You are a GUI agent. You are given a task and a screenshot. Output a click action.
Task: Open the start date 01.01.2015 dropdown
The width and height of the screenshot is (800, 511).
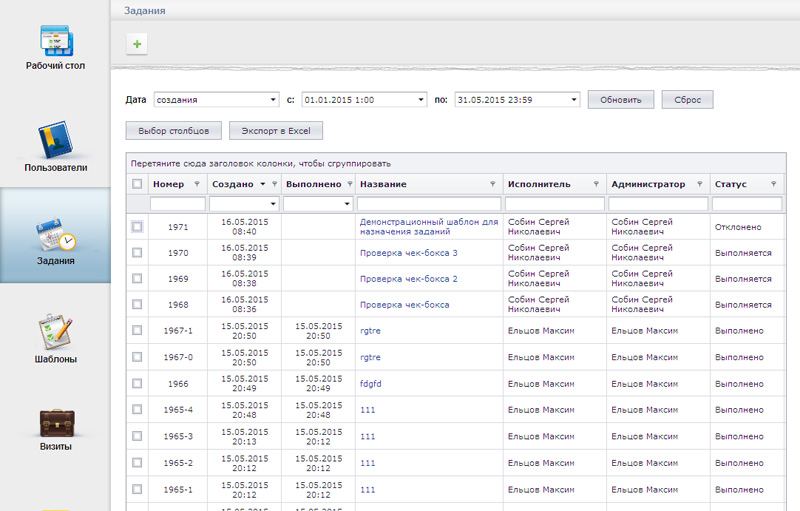tap(421, 99)
